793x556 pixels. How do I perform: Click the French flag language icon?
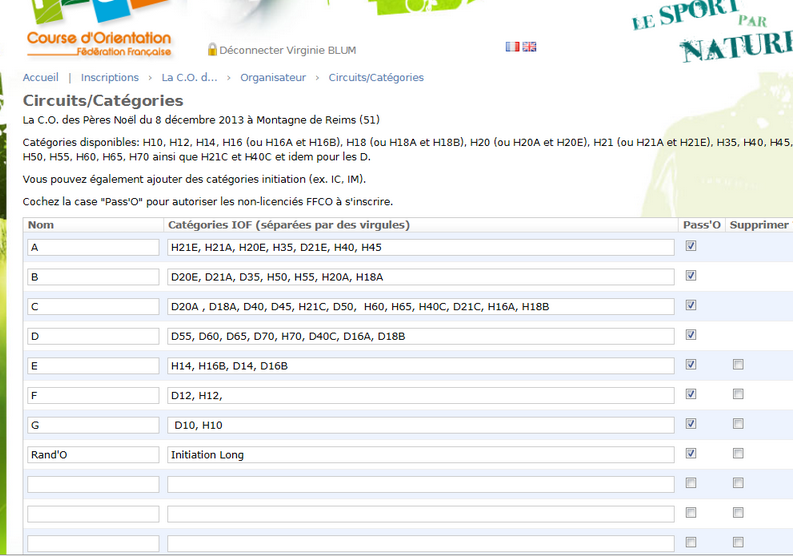click(x=512, y=47)
